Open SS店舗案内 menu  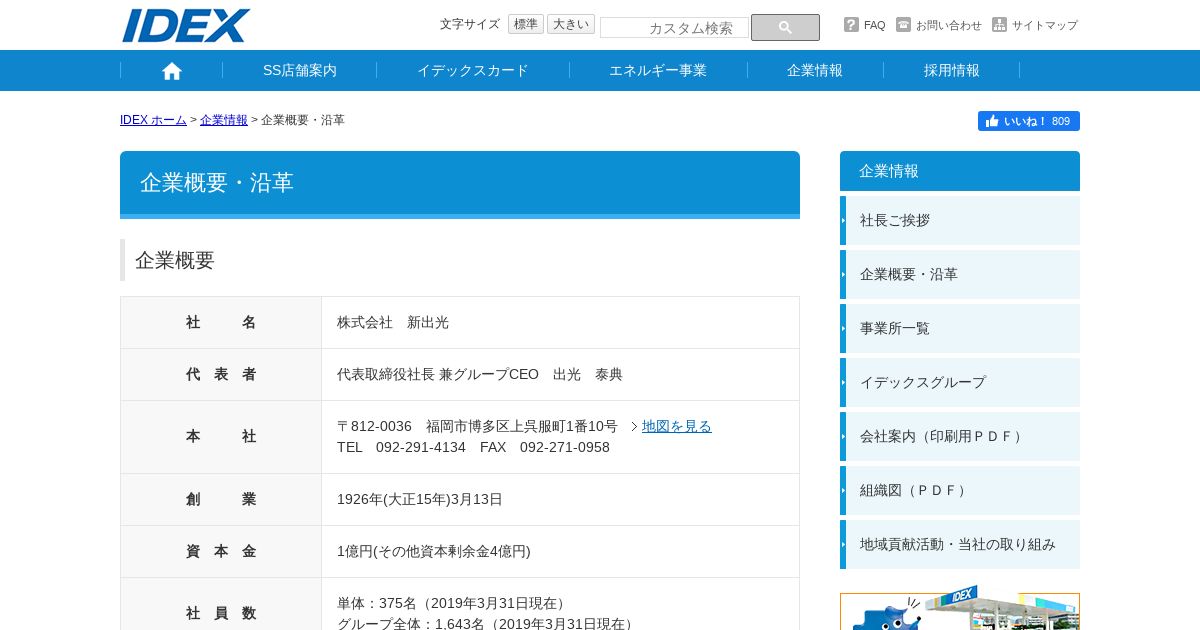300,70
